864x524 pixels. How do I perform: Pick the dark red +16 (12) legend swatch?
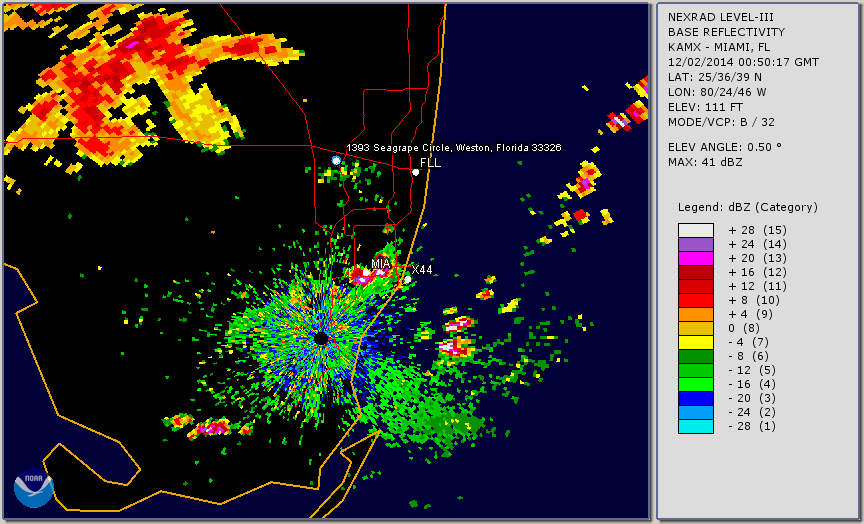click(696, 273)
